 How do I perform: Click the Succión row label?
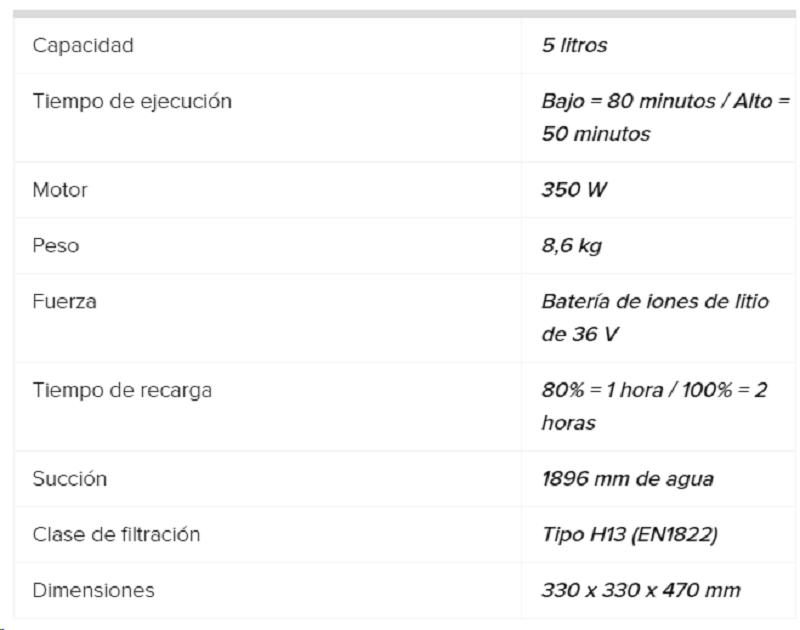coord(69,479)
